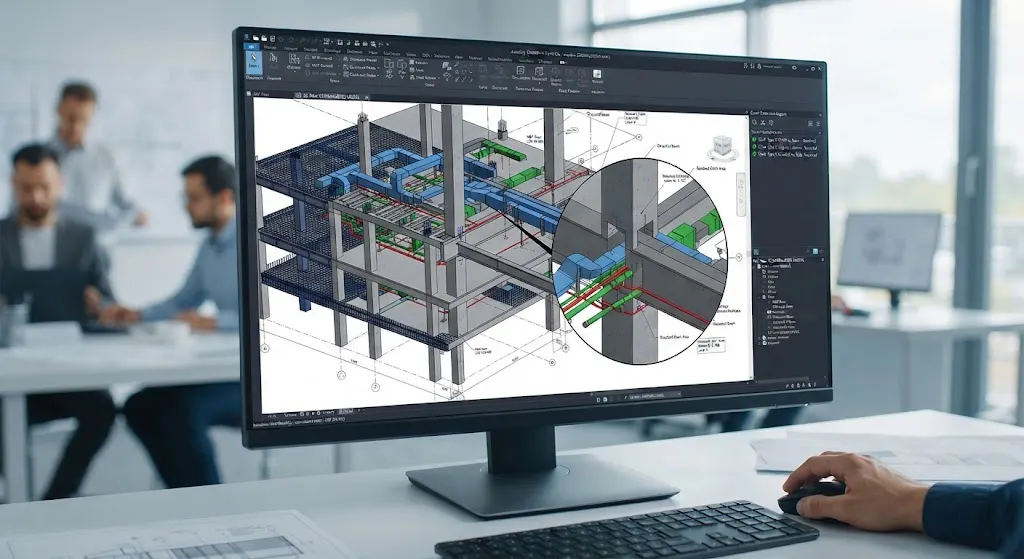Toggle the second green check clash result row
The image size is (1024, 559).
[x=785, y=148]
